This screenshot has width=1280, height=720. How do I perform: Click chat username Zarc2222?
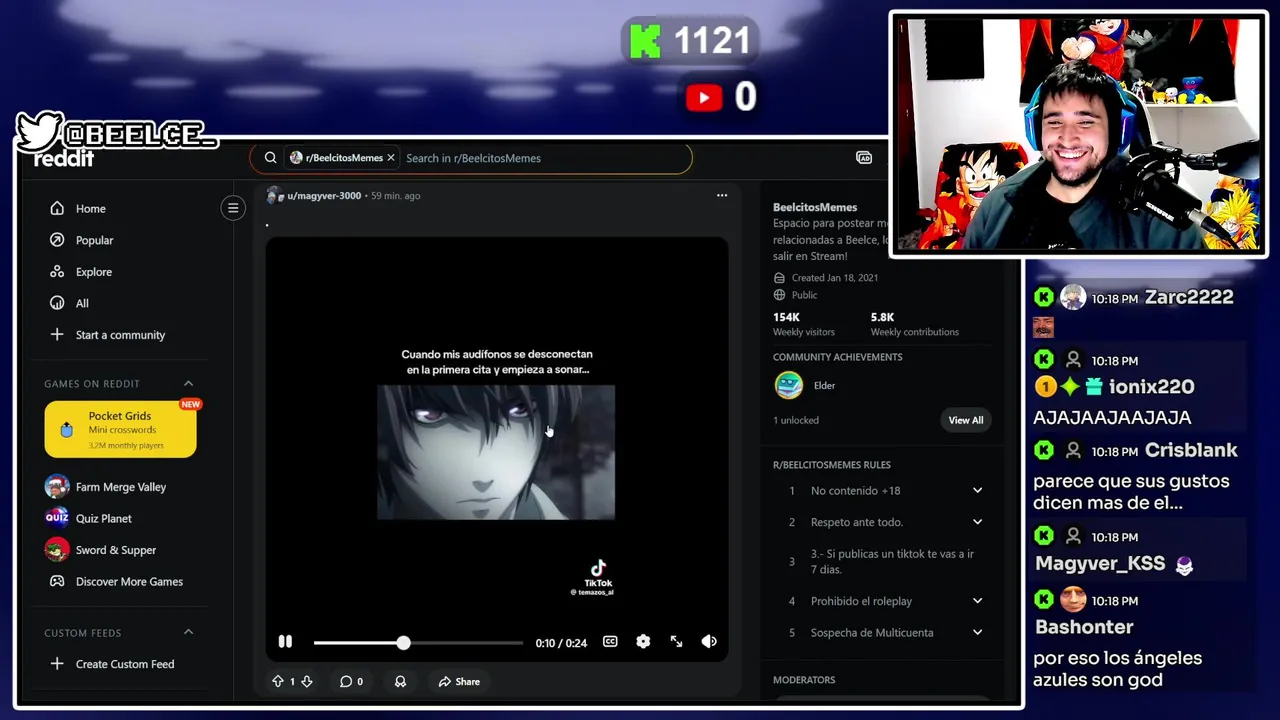point(1189,297)
